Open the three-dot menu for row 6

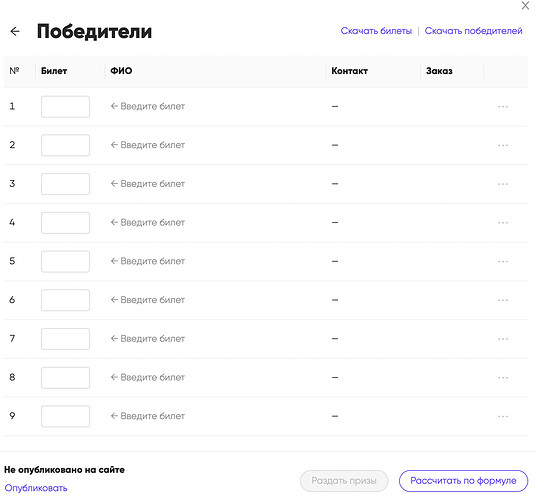click(503, 300)
